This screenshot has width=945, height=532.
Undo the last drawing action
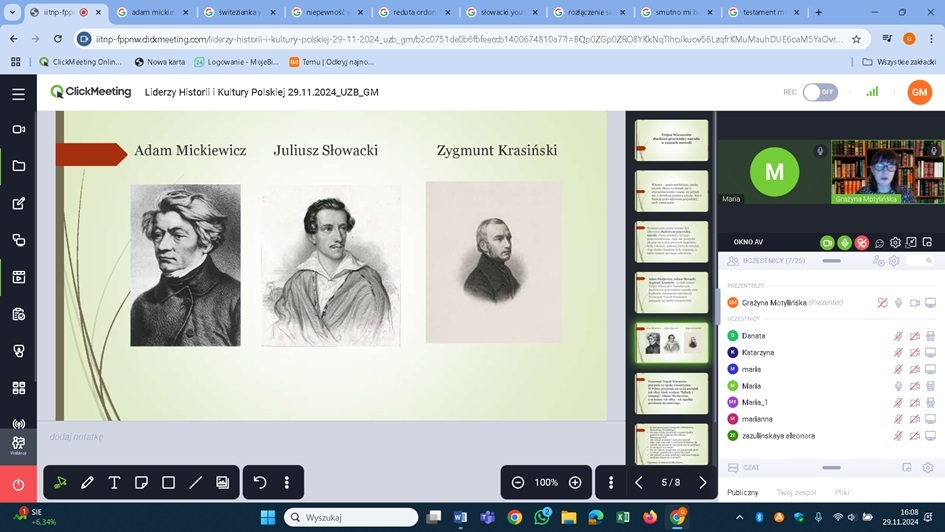tap(260, 483)
